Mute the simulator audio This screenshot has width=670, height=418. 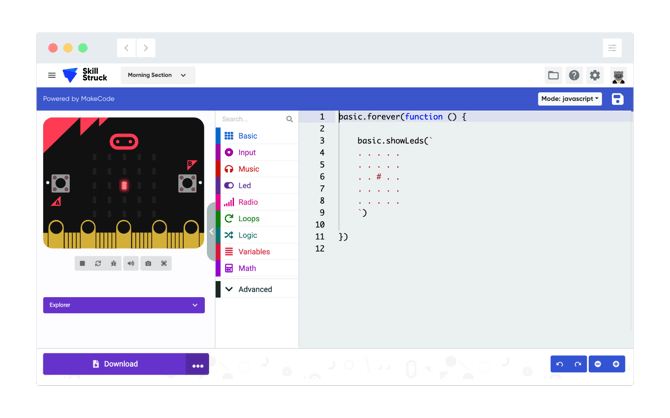click(x=130, y=263)
